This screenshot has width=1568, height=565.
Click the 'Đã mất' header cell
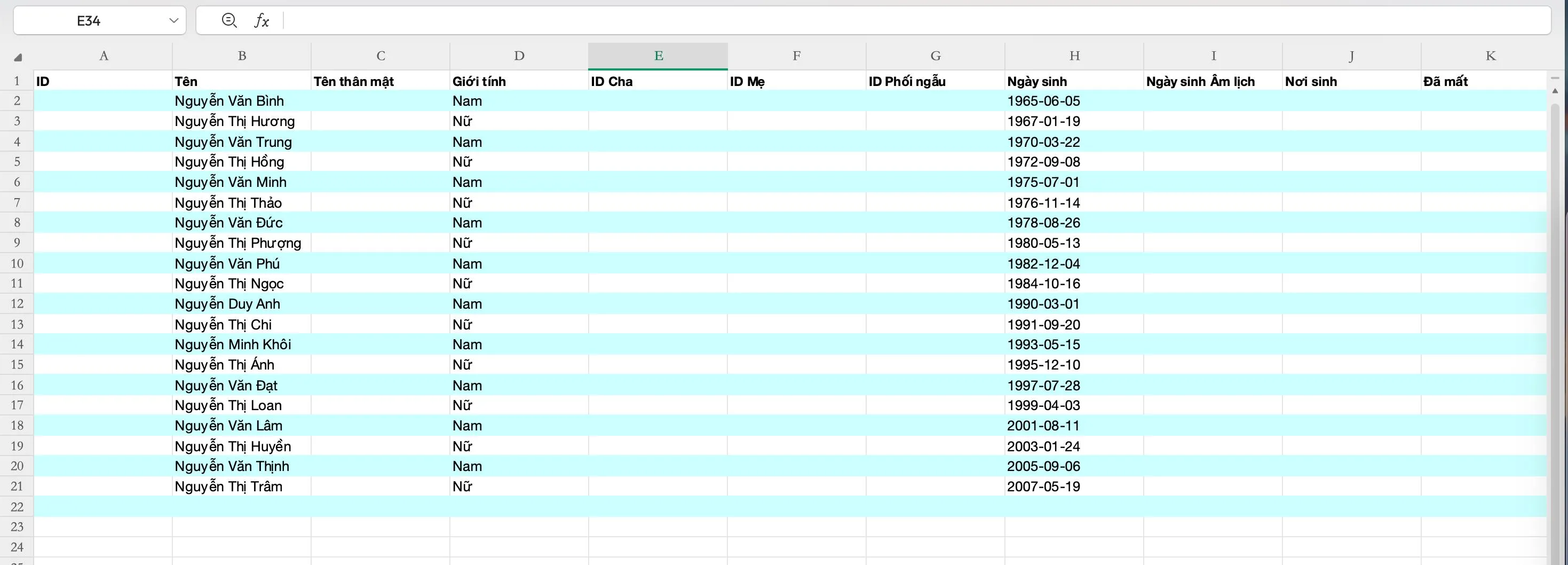tap(1483, 81)
